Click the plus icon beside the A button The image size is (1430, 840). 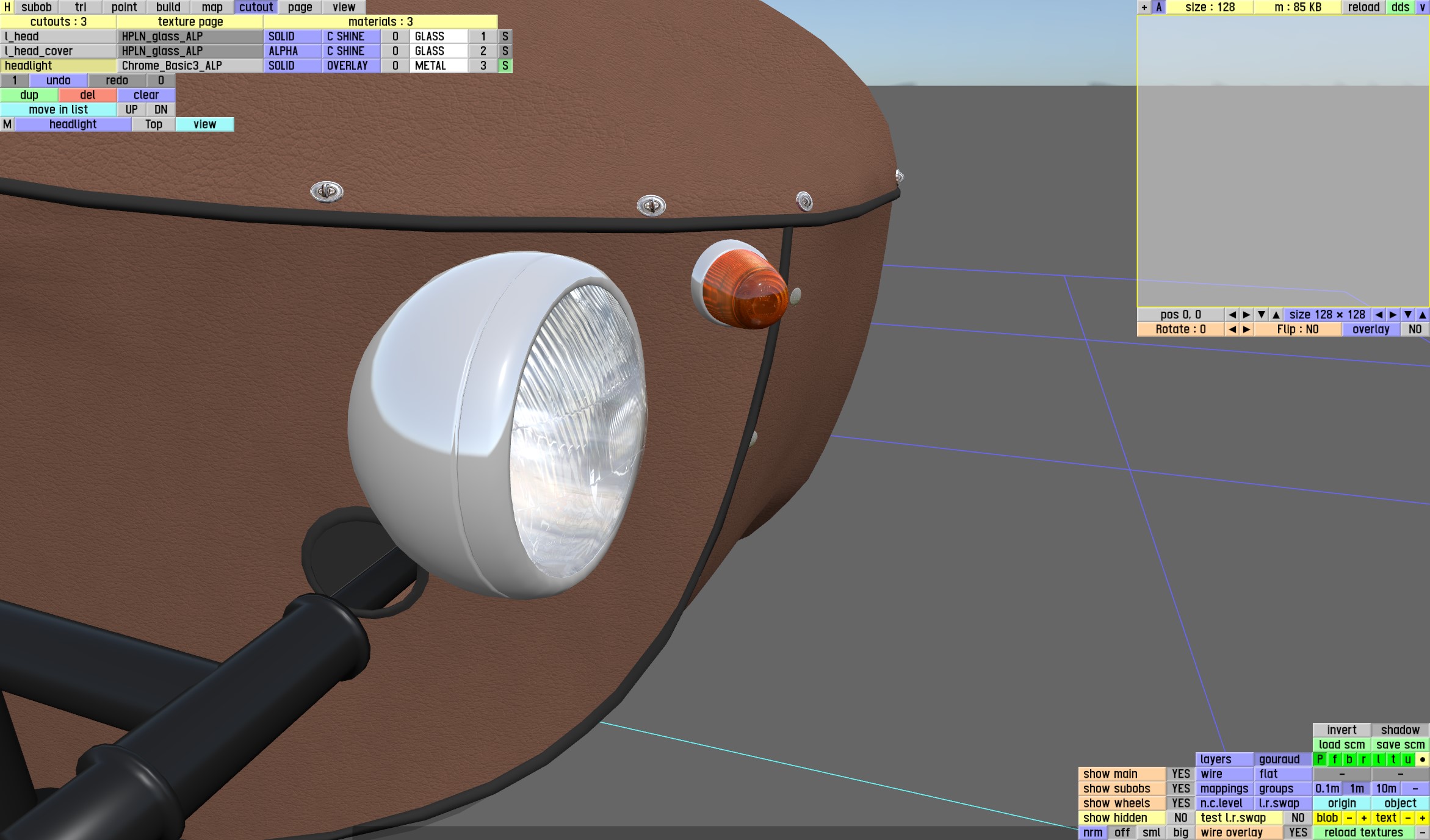click(x=1144, y=7)
